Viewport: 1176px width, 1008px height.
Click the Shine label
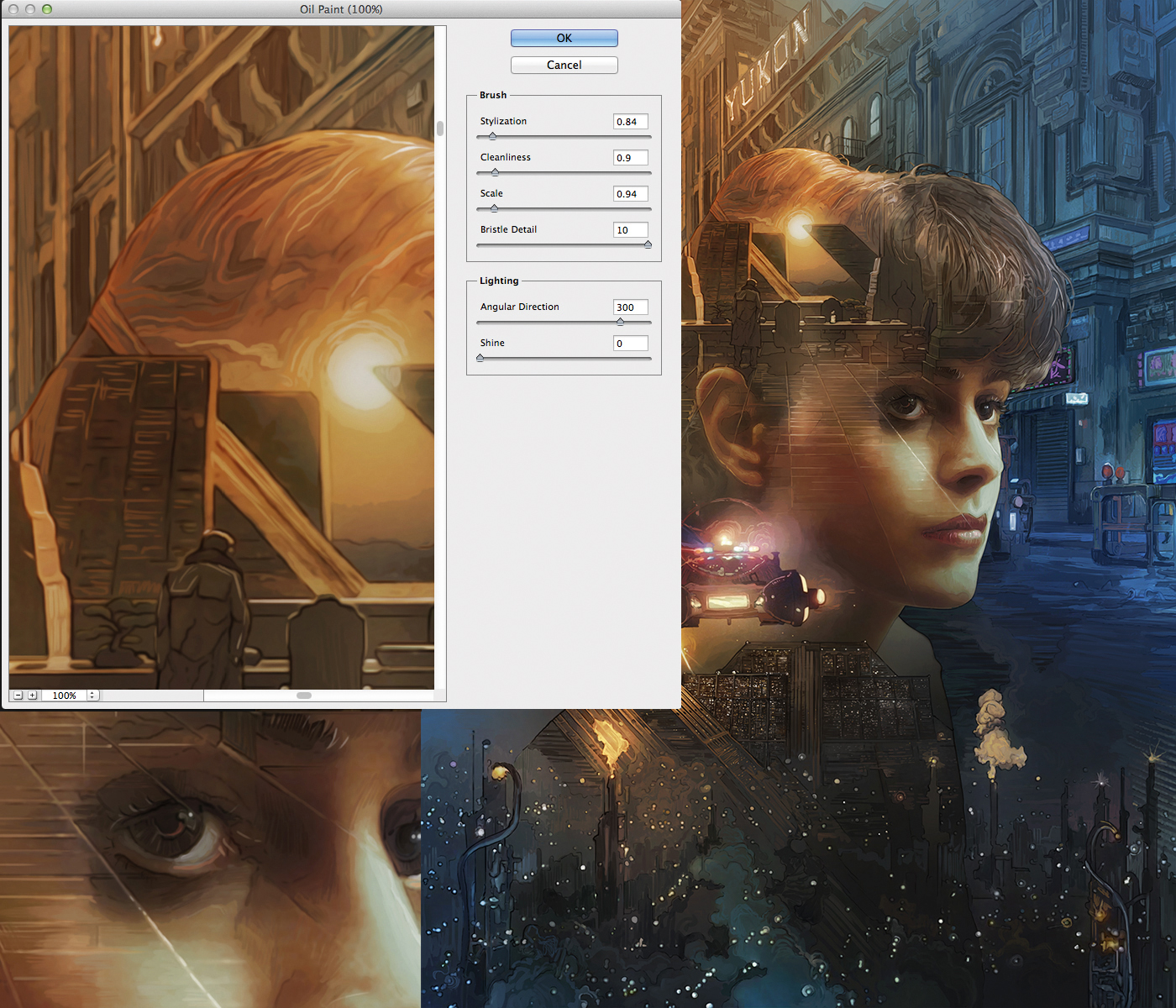coord(492,344)
